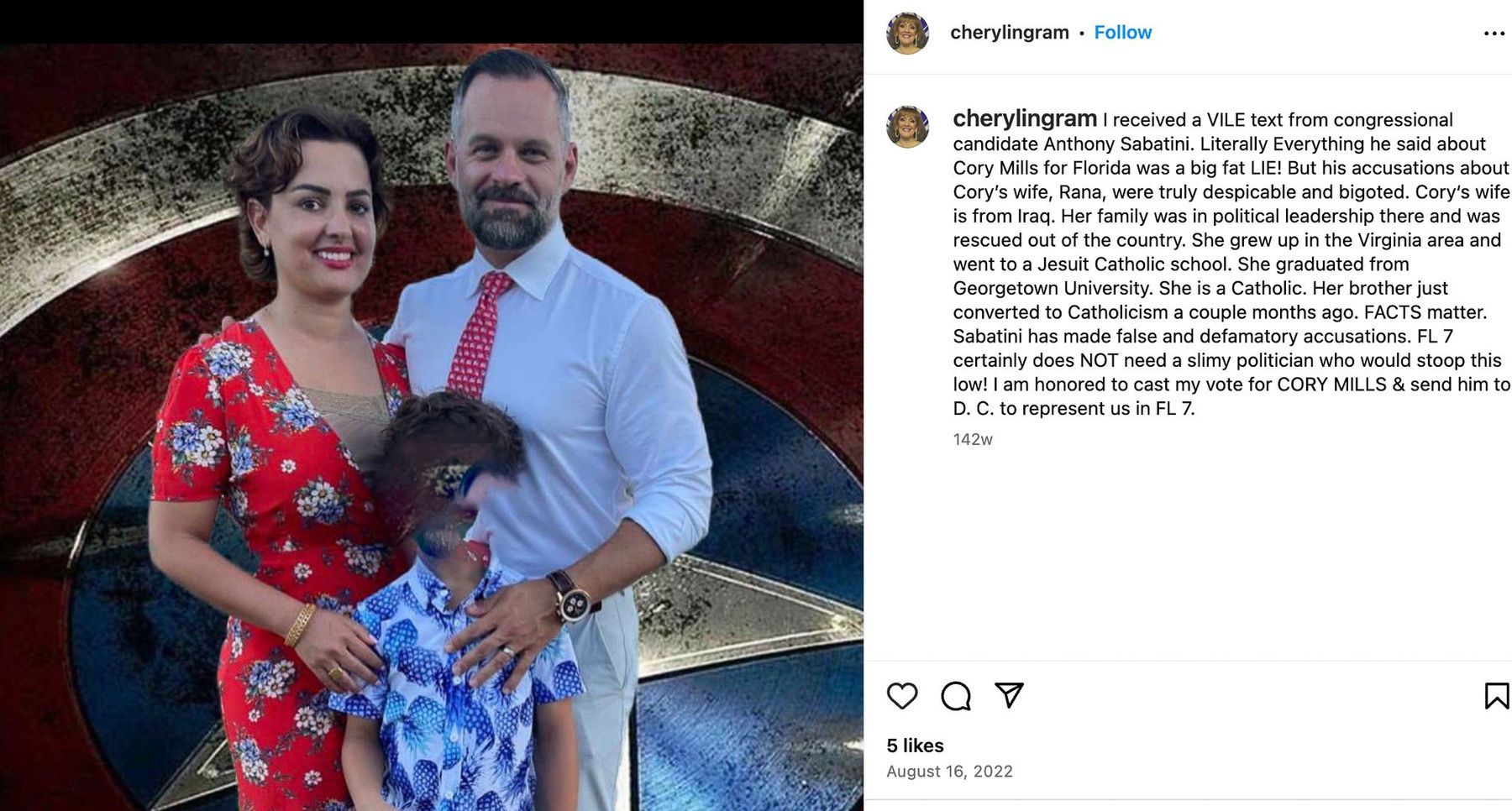Click the 142w timestamp under the caption
Screen dimensions: 1512x811
972,439
